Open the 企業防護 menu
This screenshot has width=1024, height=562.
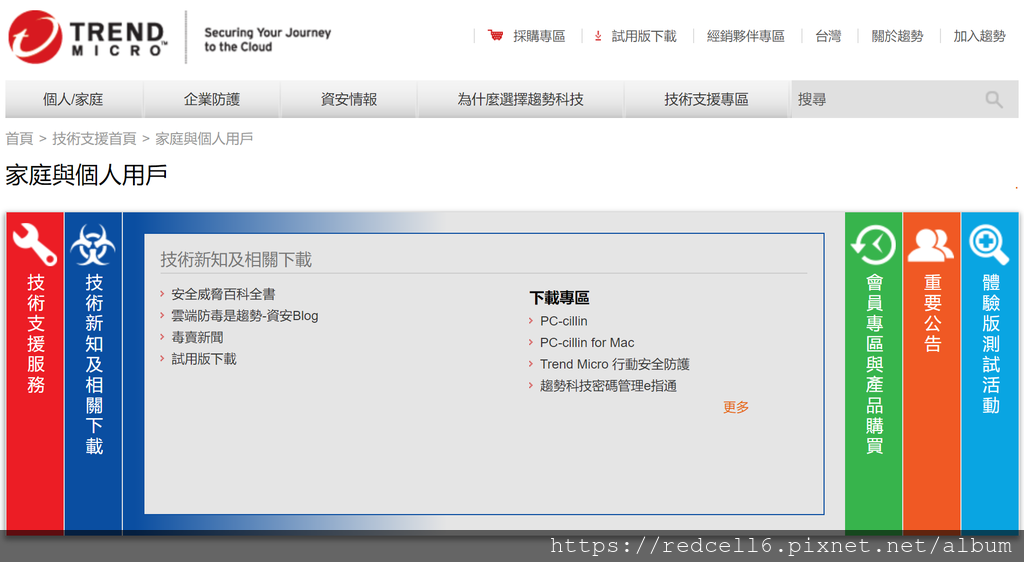212,99
